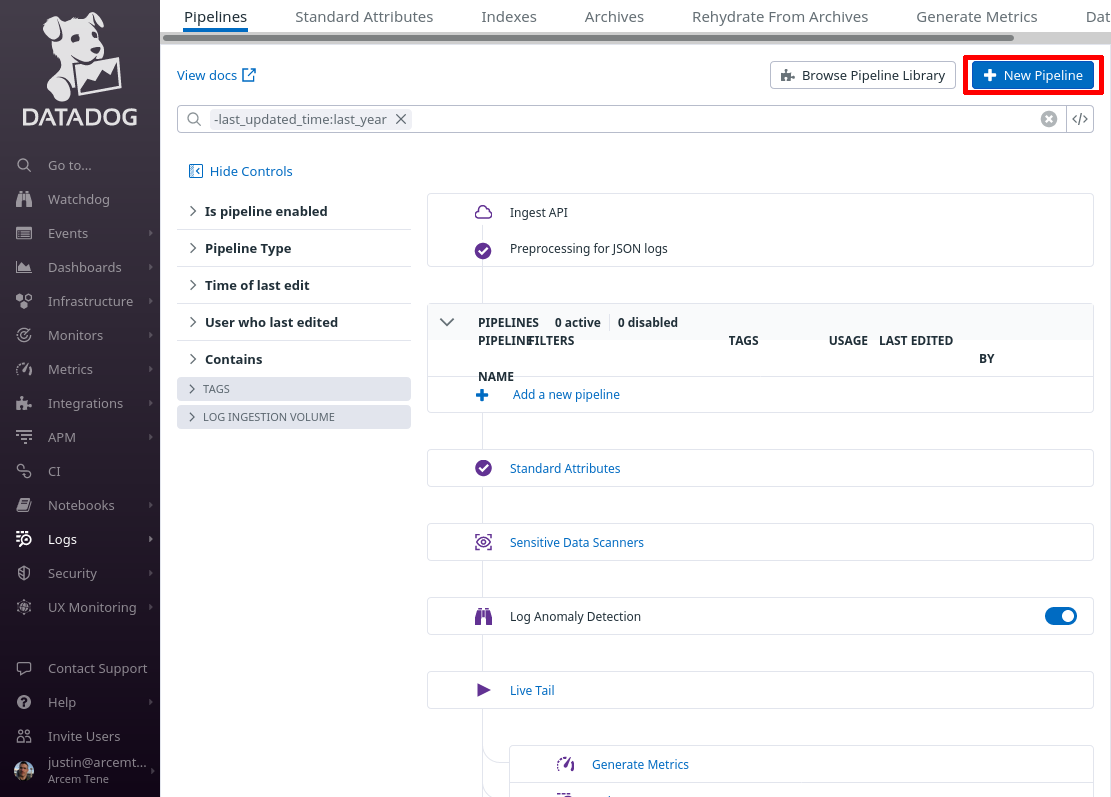The height and width of the screenshot is (797, 1111).
Task: Click the Watchdog binoculars icon in sidebar
Action: click(24, 199)
